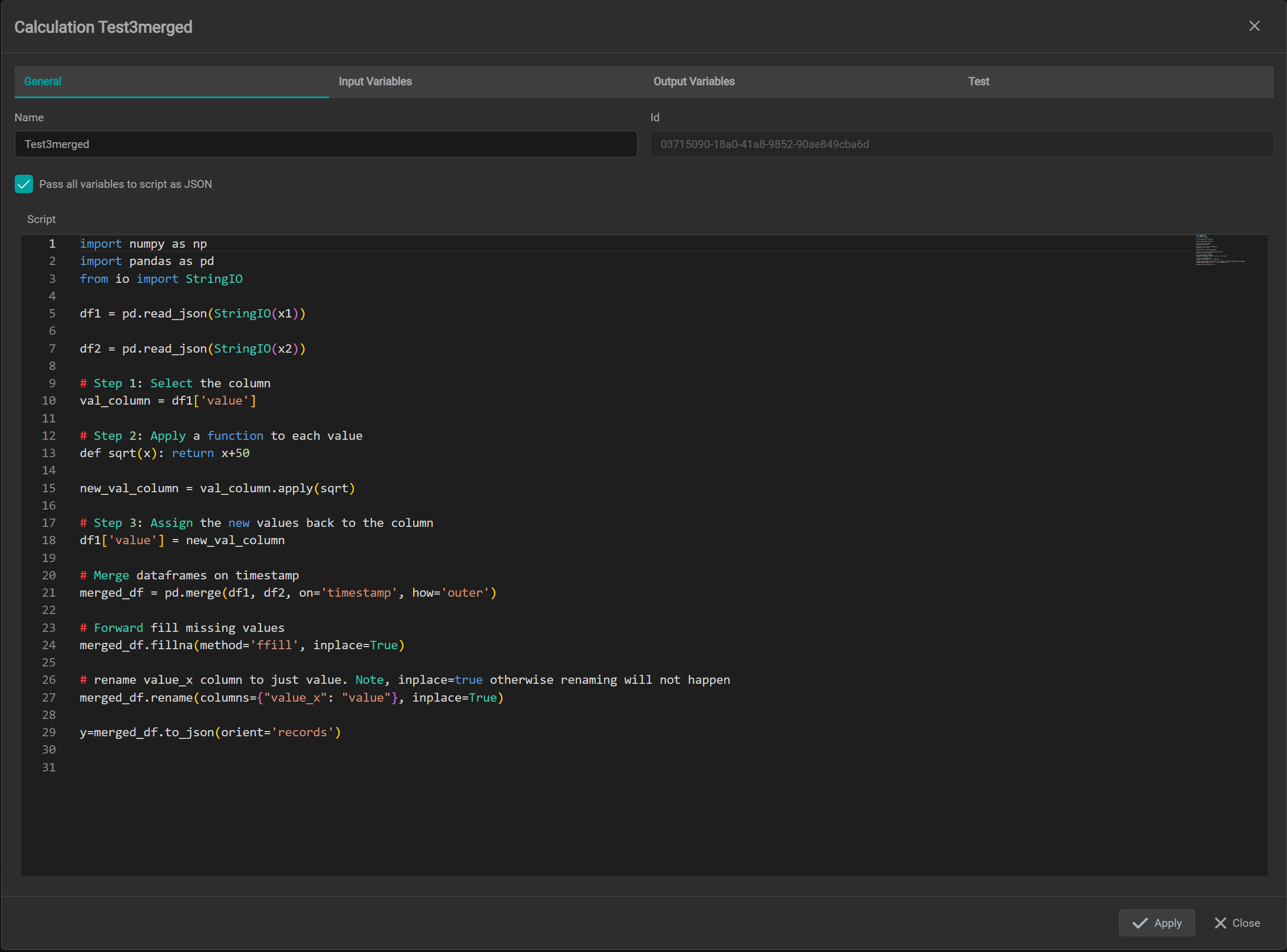Click the comment '# rename value_x column to just value'

pyautogui.click(x=405, y=680)
